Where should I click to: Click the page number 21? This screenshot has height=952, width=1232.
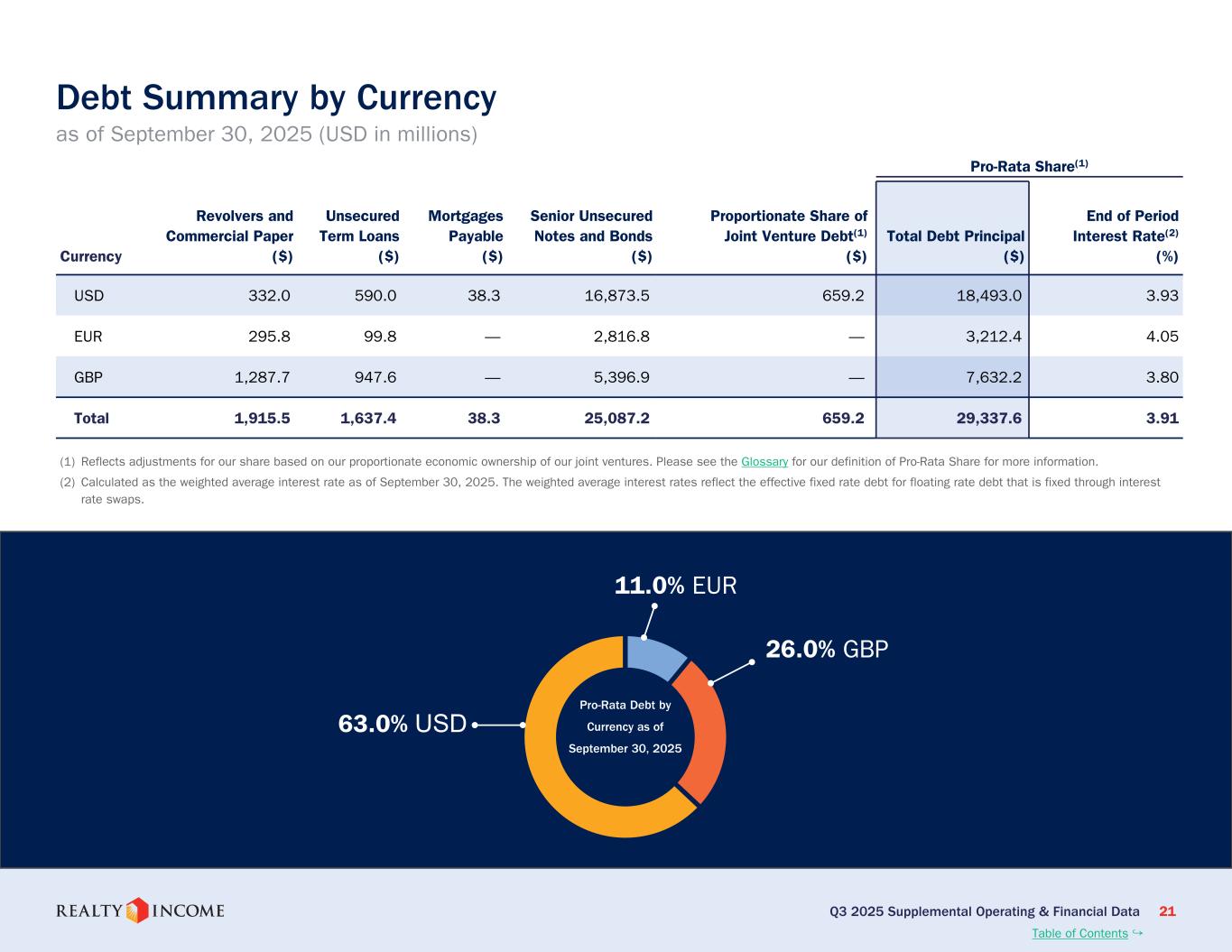pos(1167,911)
